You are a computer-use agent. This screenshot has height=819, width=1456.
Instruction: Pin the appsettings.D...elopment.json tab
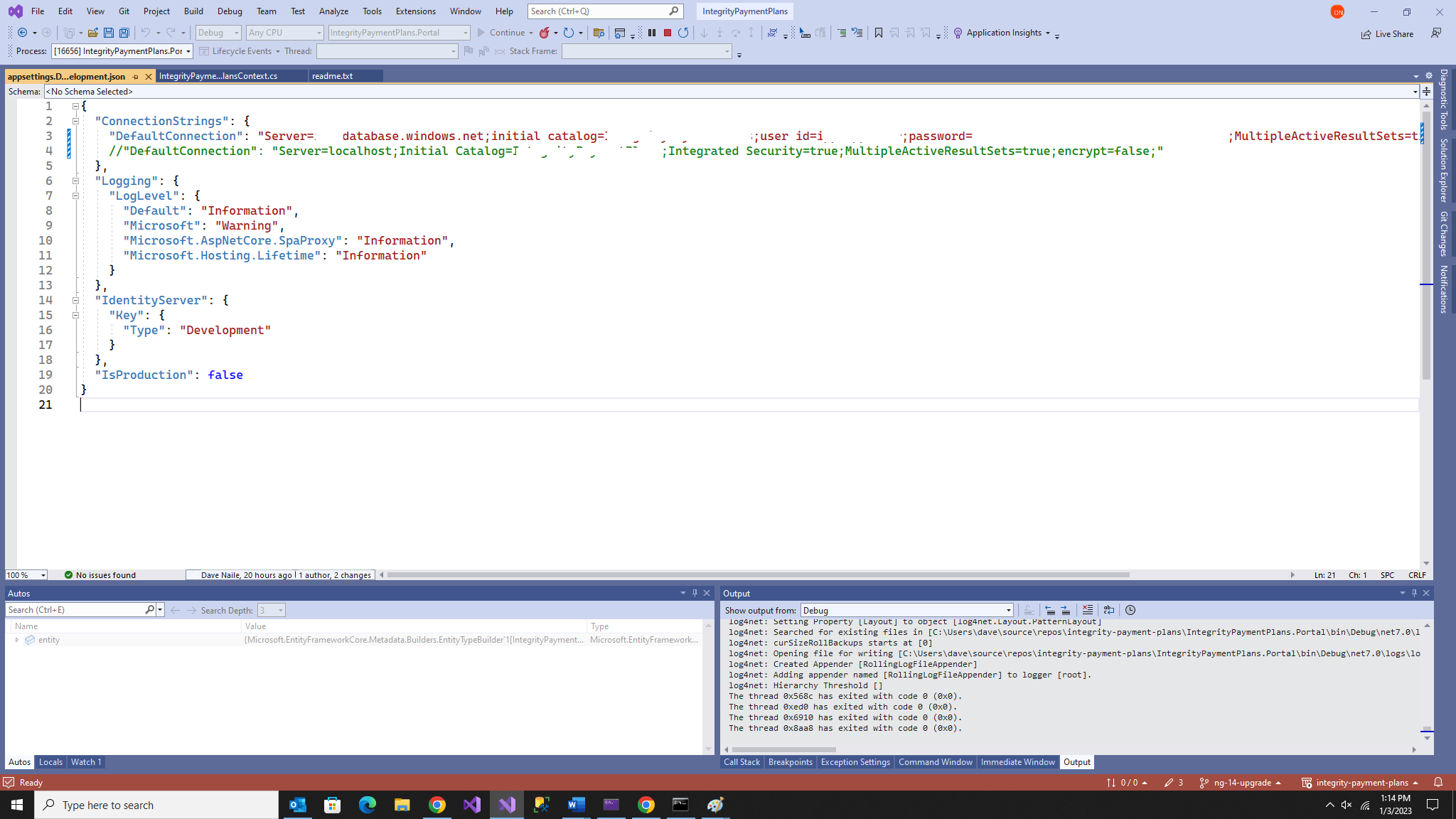(x=136, y=76)
